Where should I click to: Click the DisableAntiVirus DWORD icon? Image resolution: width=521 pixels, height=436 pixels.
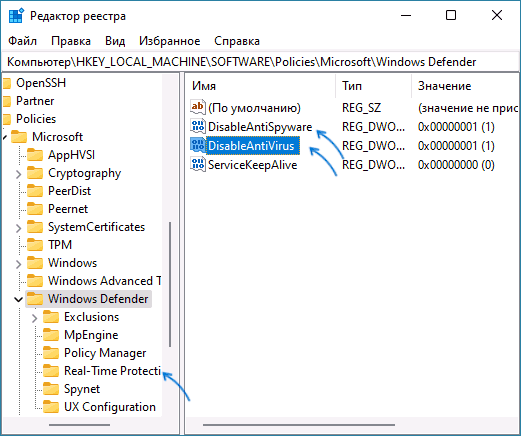pyautogui.click(x=197, y=145)
